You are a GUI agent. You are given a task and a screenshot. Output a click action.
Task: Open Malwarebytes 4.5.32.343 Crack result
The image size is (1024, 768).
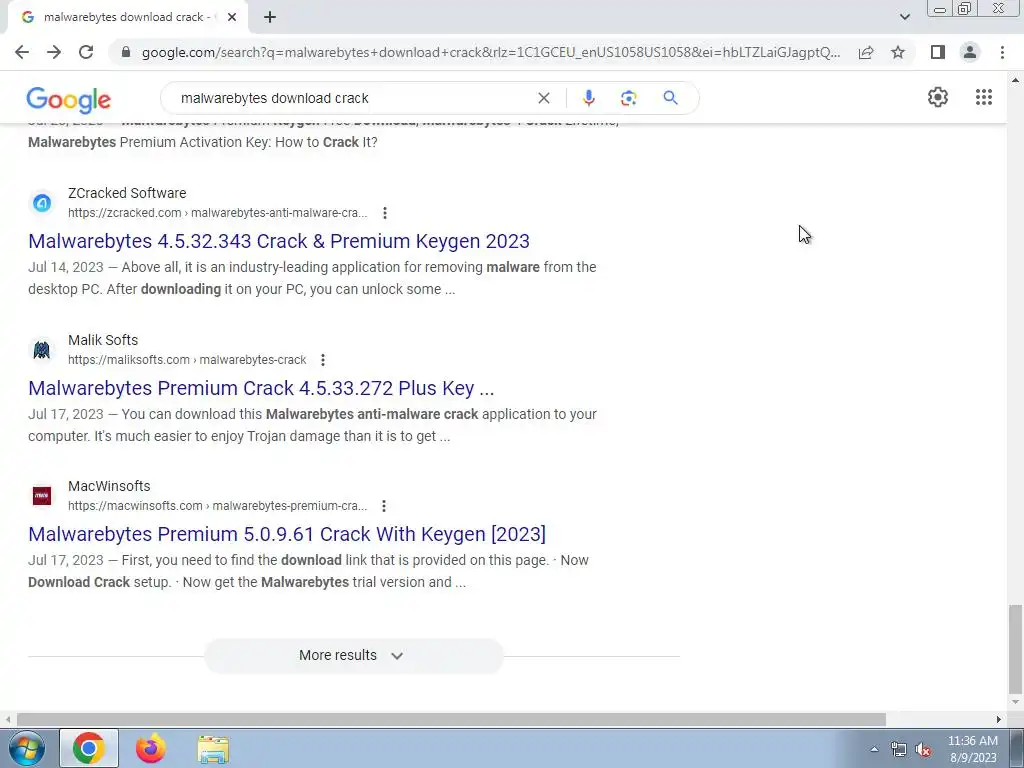pos(279,241)
